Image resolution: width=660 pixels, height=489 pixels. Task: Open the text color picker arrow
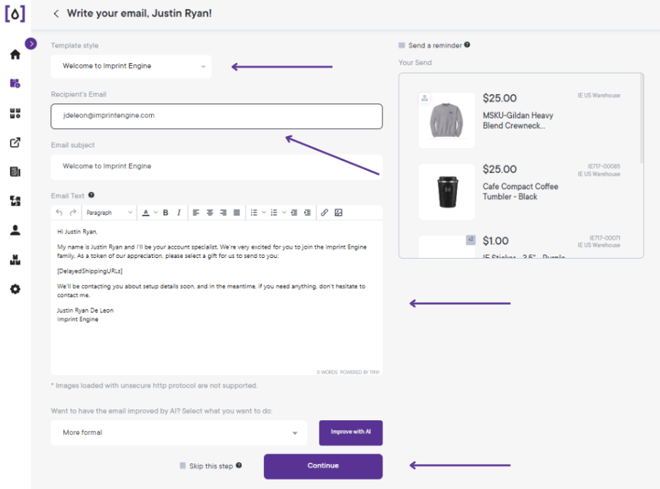pos(156,213)
